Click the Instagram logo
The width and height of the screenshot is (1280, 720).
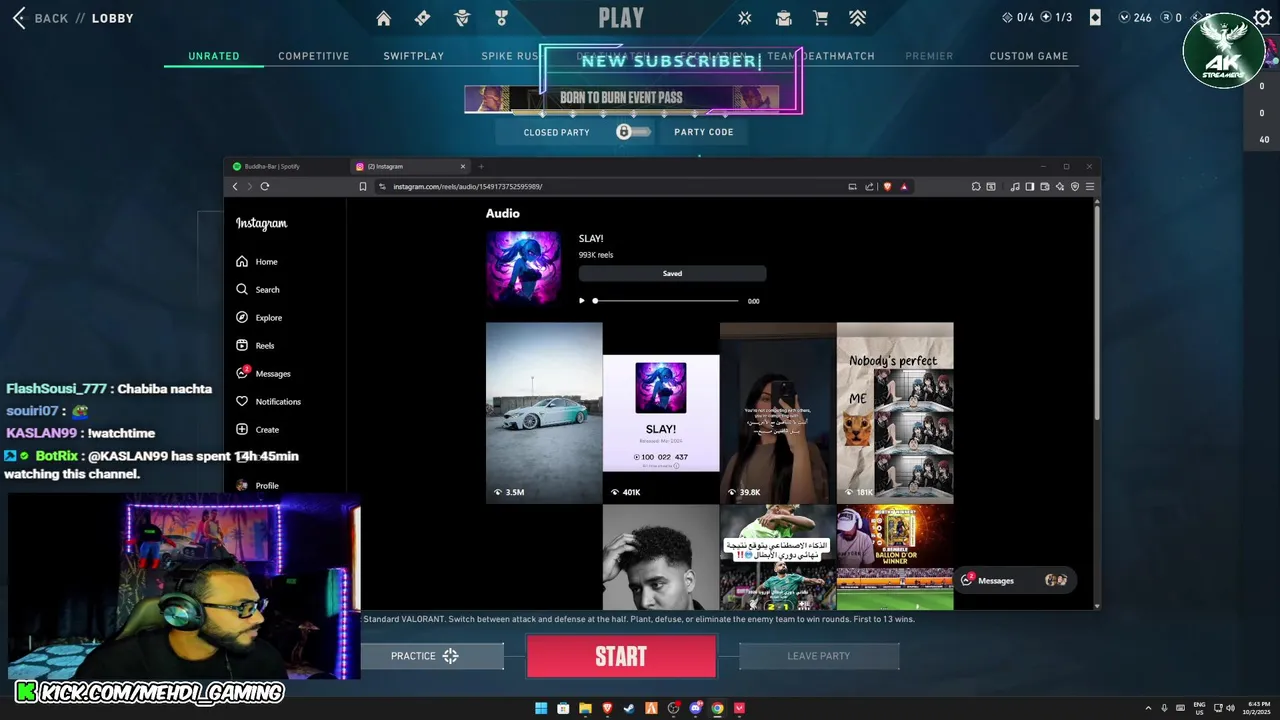click(x=261, y=224)
